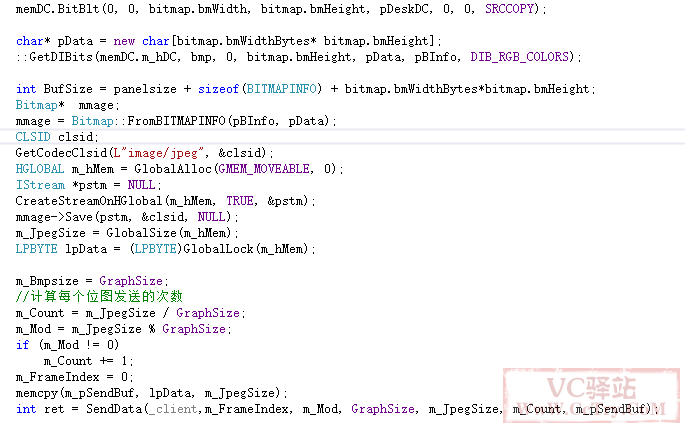685x428 pixels.
Task: Click the 'mmage->Save' call line
Action: pyautogui.click(x=127, y=217)
